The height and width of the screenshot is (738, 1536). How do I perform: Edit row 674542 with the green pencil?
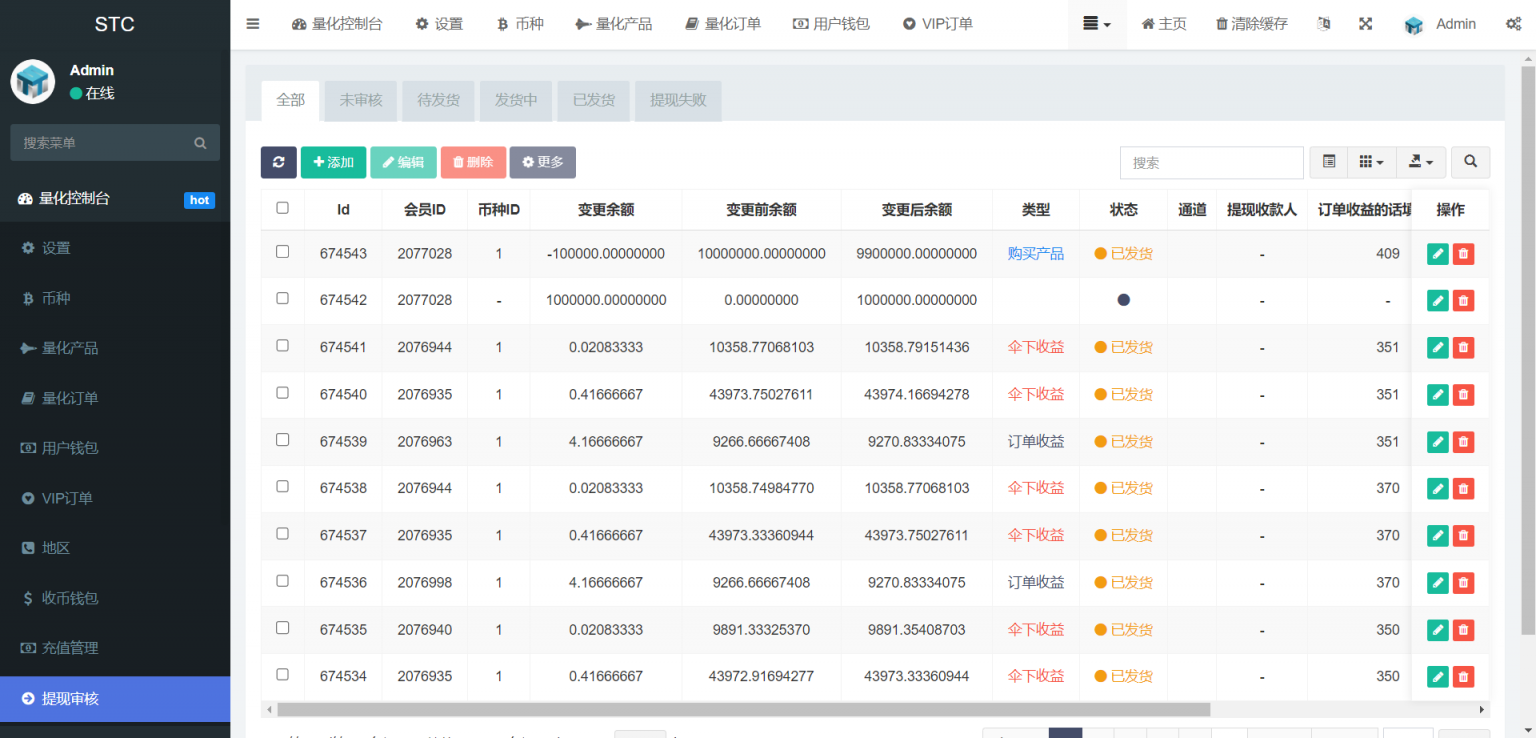1437,300
